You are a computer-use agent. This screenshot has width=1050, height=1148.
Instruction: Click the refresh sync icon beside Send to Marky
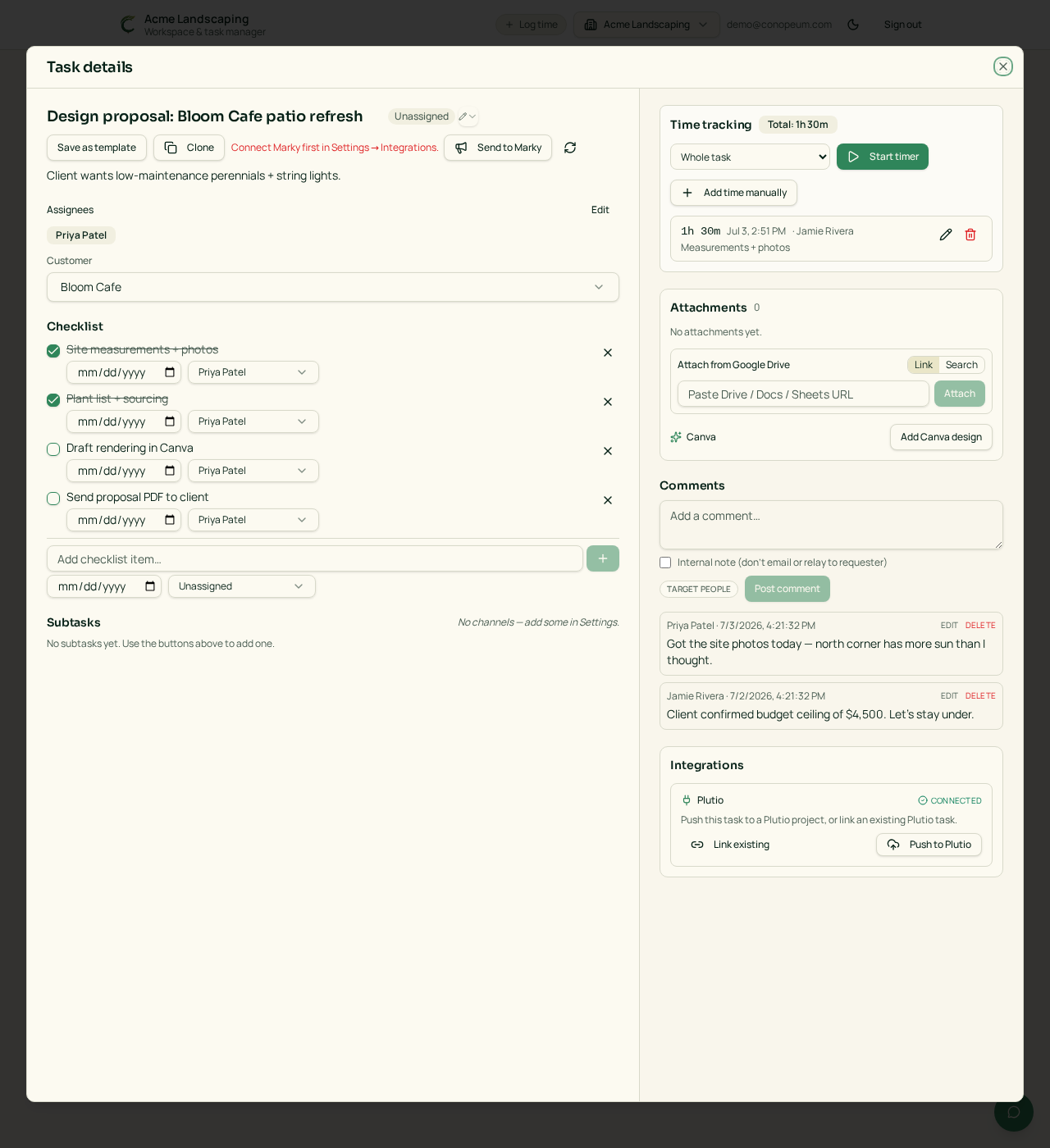pyautogui.click(x=570, y=148)
